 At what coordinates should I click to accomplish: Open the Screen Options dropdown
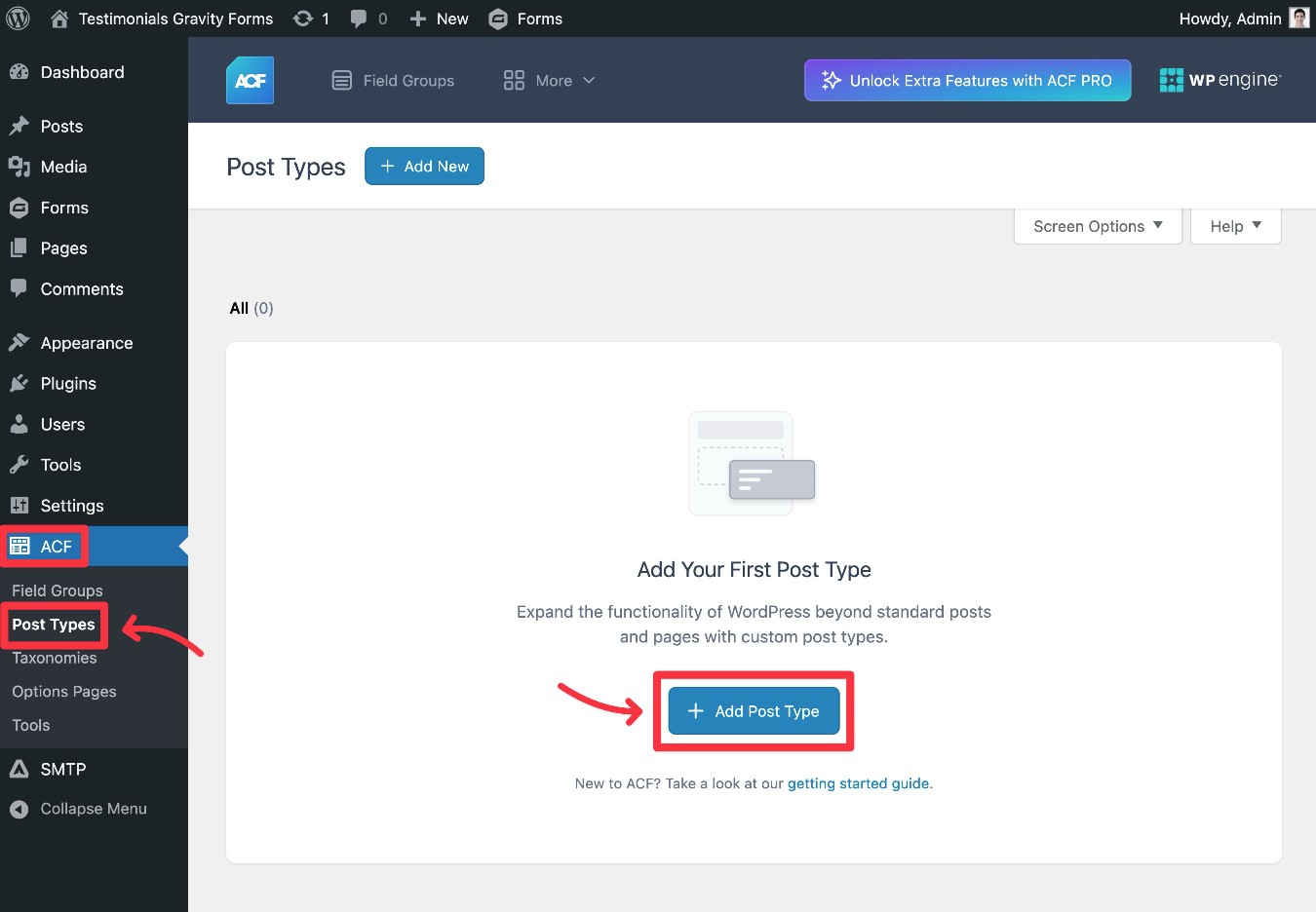(1097, 226)
